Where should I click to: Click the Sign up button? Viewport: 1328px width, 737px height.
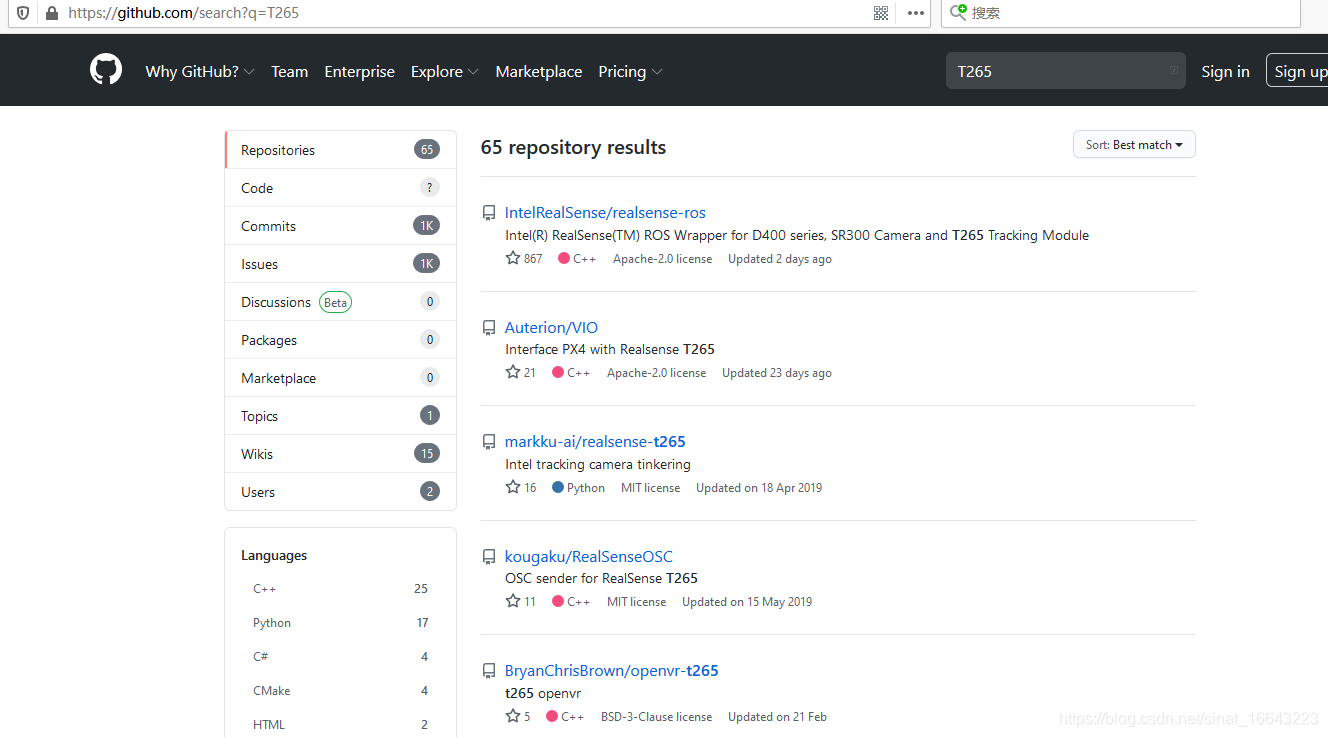click(x=1298, y=72)
